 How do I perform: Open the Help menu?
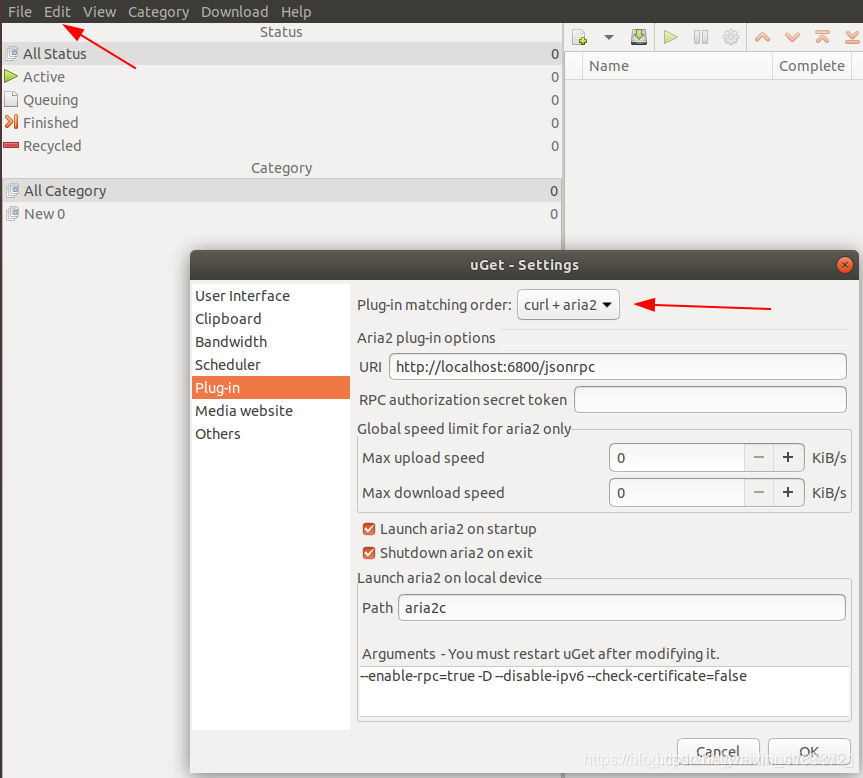(x=296, y=12)
